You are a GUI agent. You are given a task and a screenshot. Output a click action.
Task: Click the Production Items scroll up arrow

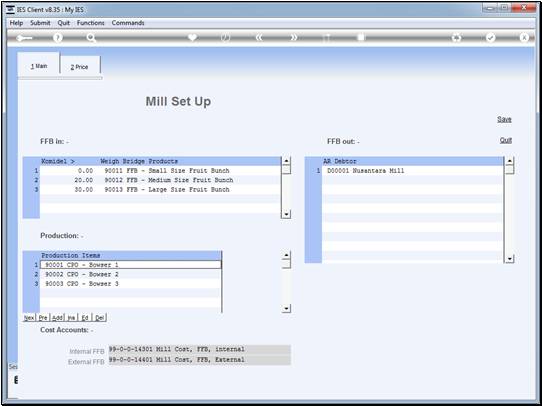[x=286, y=255]
